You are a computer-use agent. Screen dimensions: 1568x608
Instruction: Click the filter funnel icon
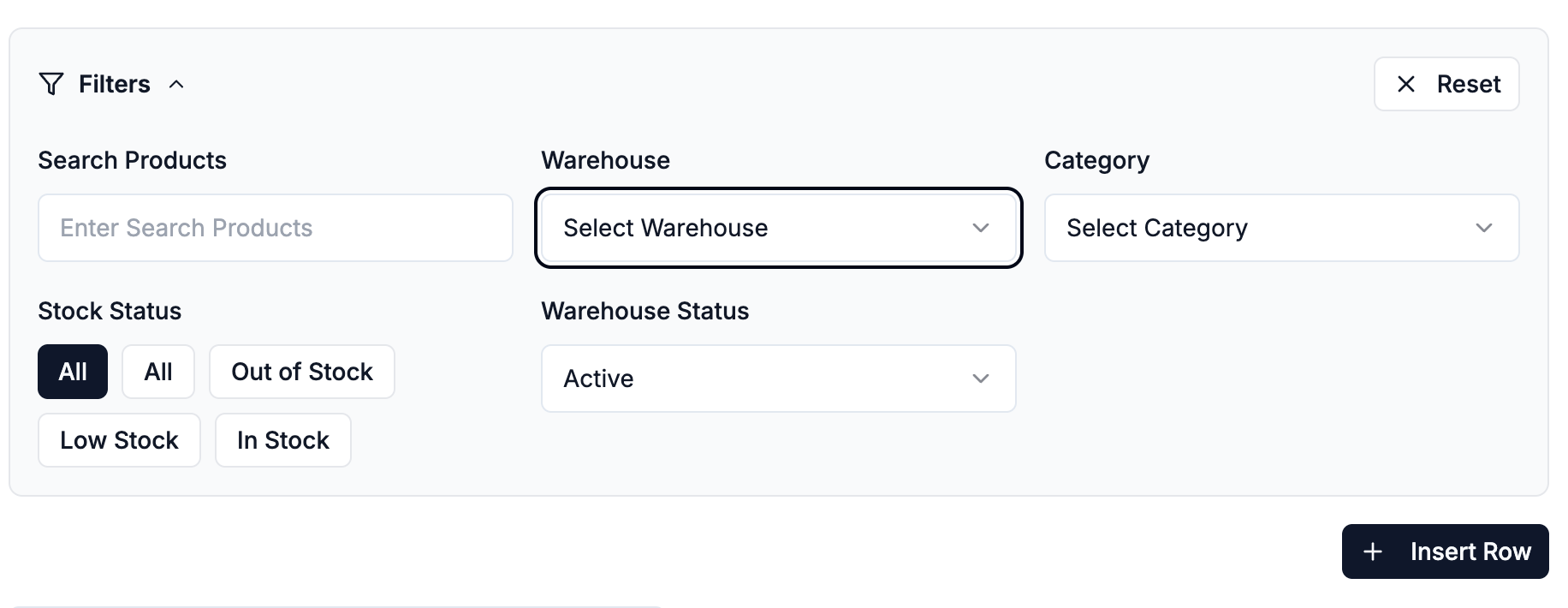[50, 83]
